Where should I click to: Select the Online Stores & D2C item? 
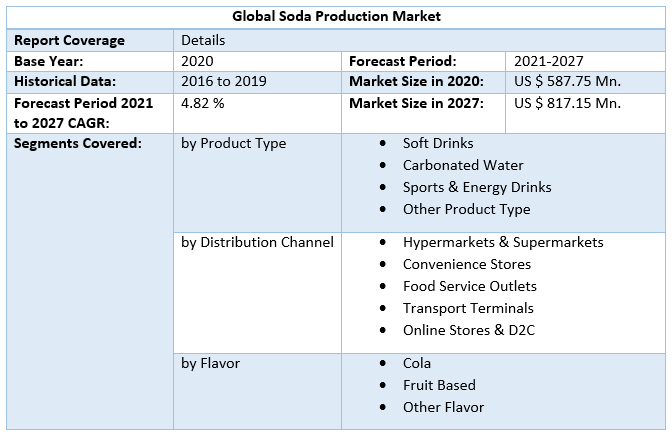click(x=466, y=330)
